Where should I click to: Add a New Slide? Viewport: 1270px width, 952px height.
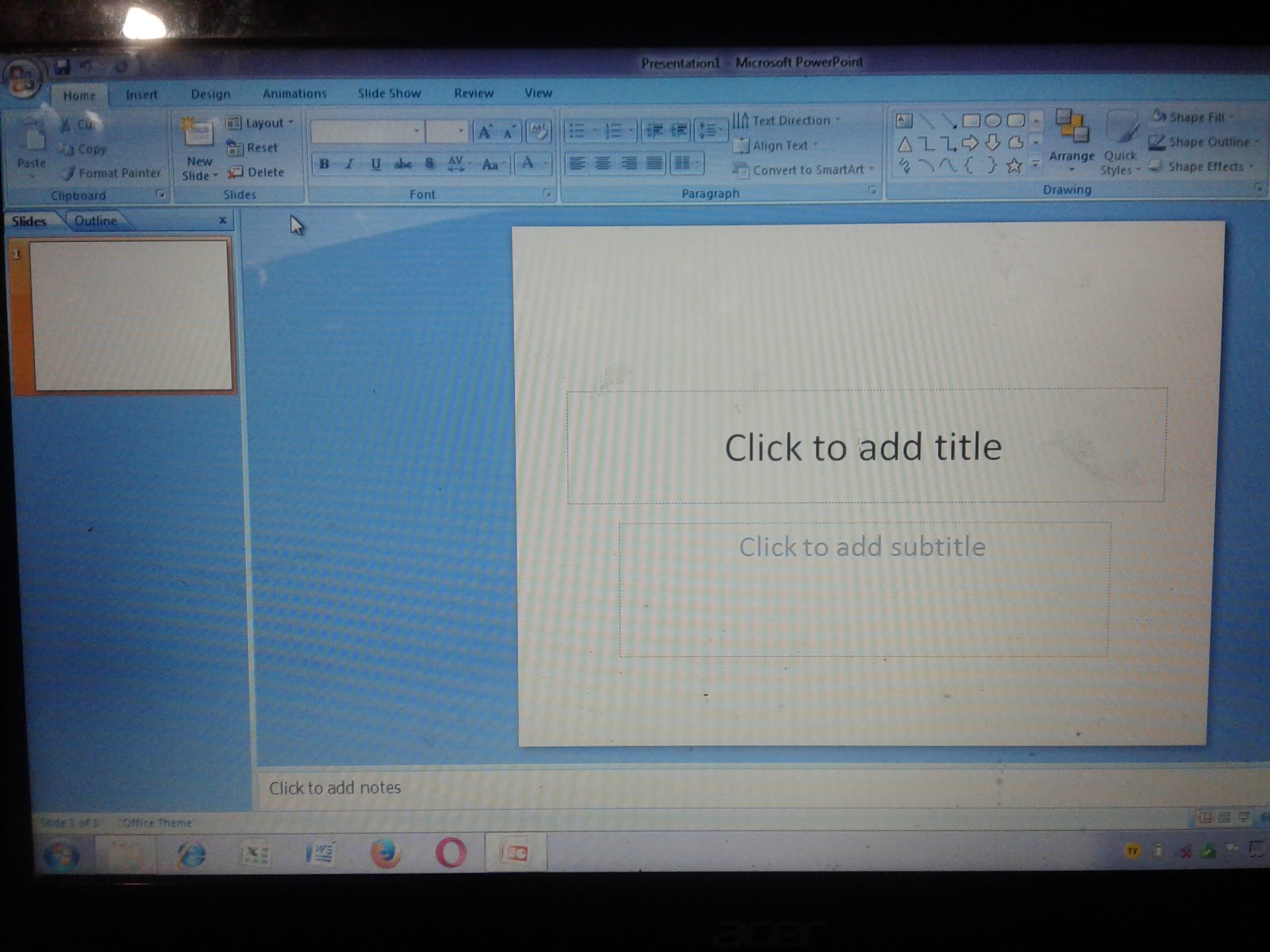pos(198,149)
